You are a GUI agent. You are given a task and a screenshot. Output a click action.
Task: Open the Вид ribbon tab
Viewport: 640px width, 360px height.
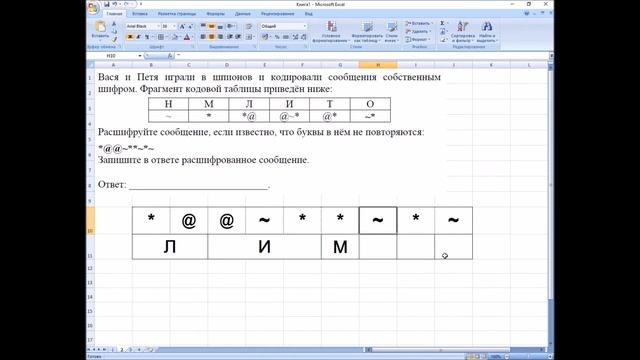tap(309, 14)
